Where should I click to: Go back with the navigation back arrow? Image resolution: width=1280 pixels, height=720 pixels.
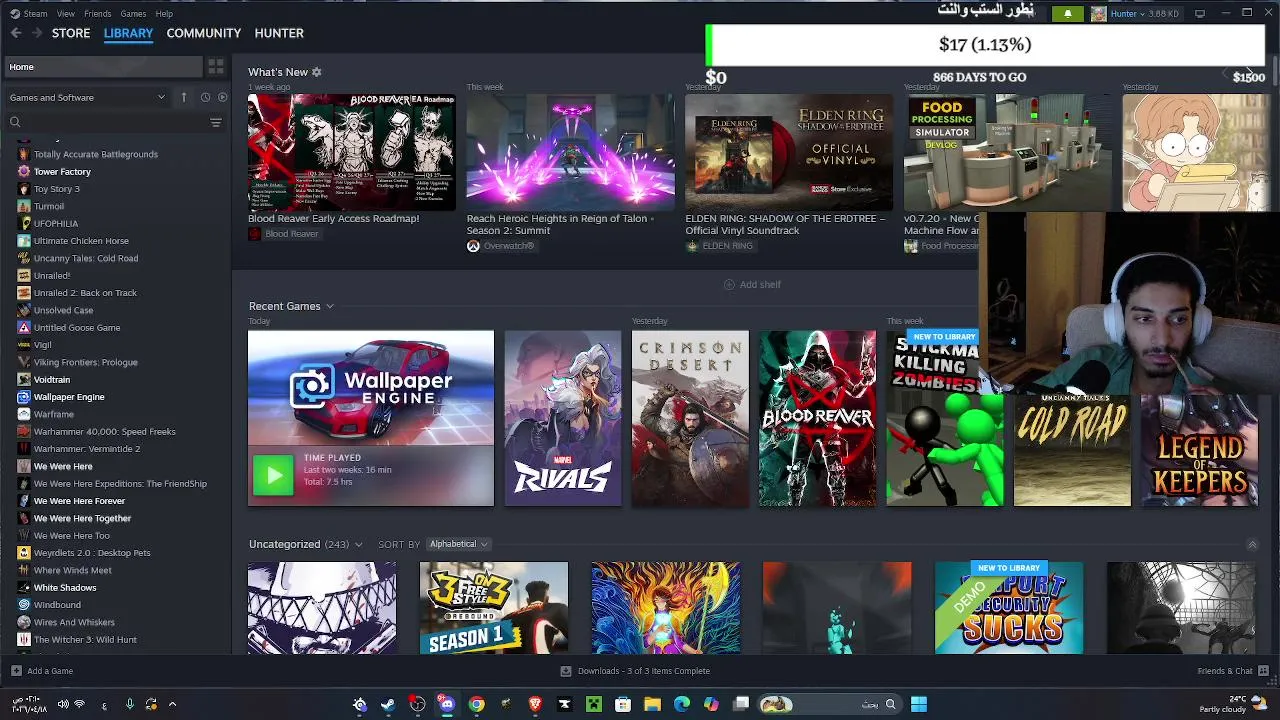click(16, 33)
